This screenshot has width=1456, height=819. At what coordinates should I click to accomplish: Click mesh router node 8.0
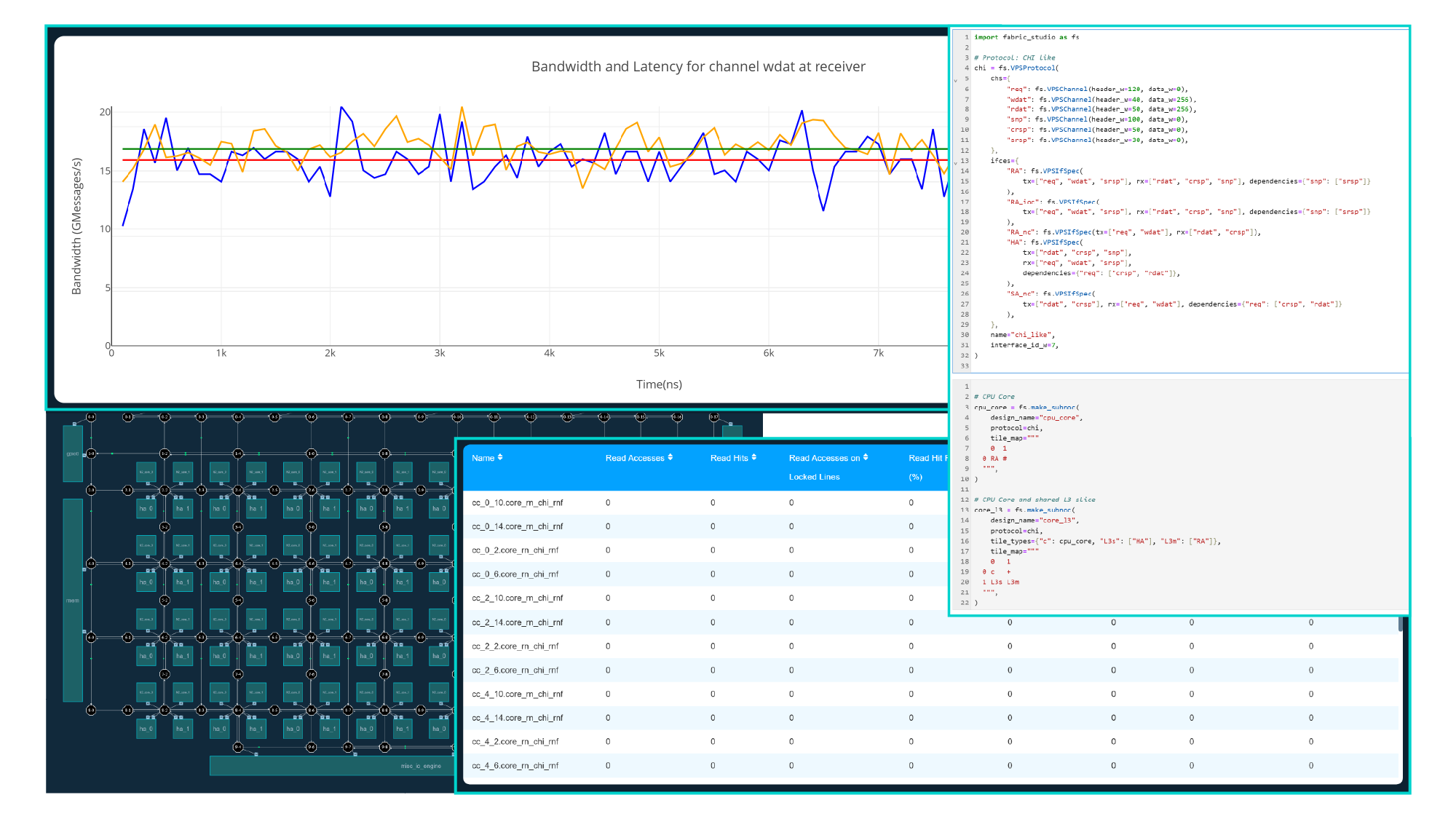pos(91,710)
